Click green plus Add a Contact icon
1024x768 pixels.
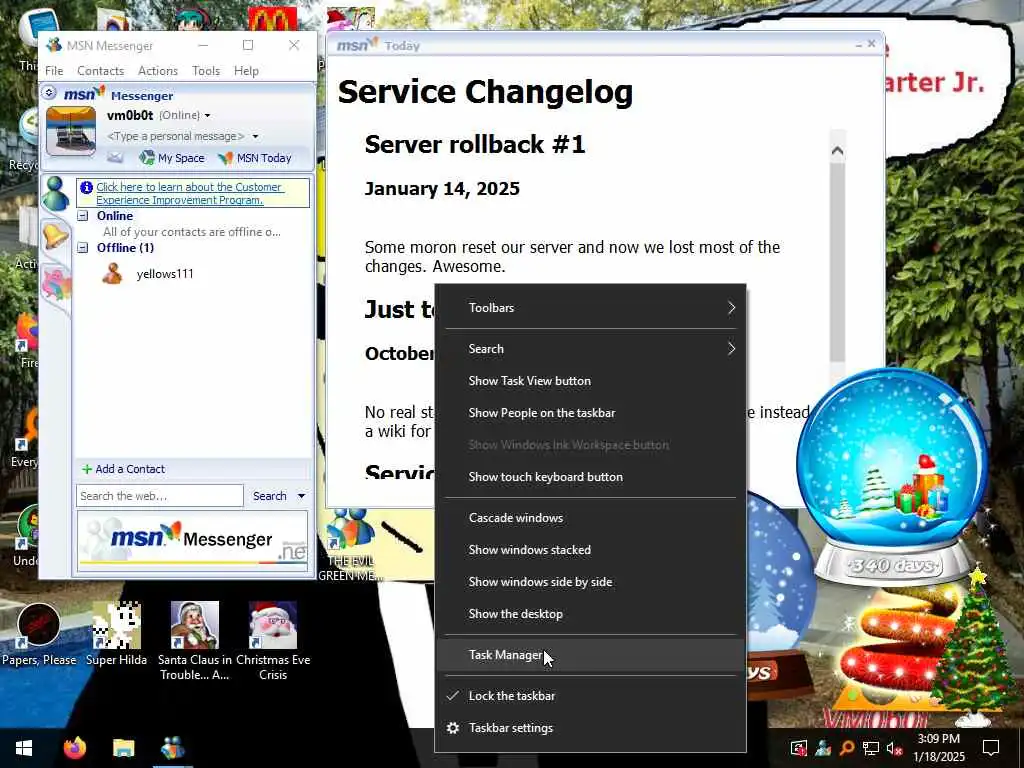(x=87, y=469)
